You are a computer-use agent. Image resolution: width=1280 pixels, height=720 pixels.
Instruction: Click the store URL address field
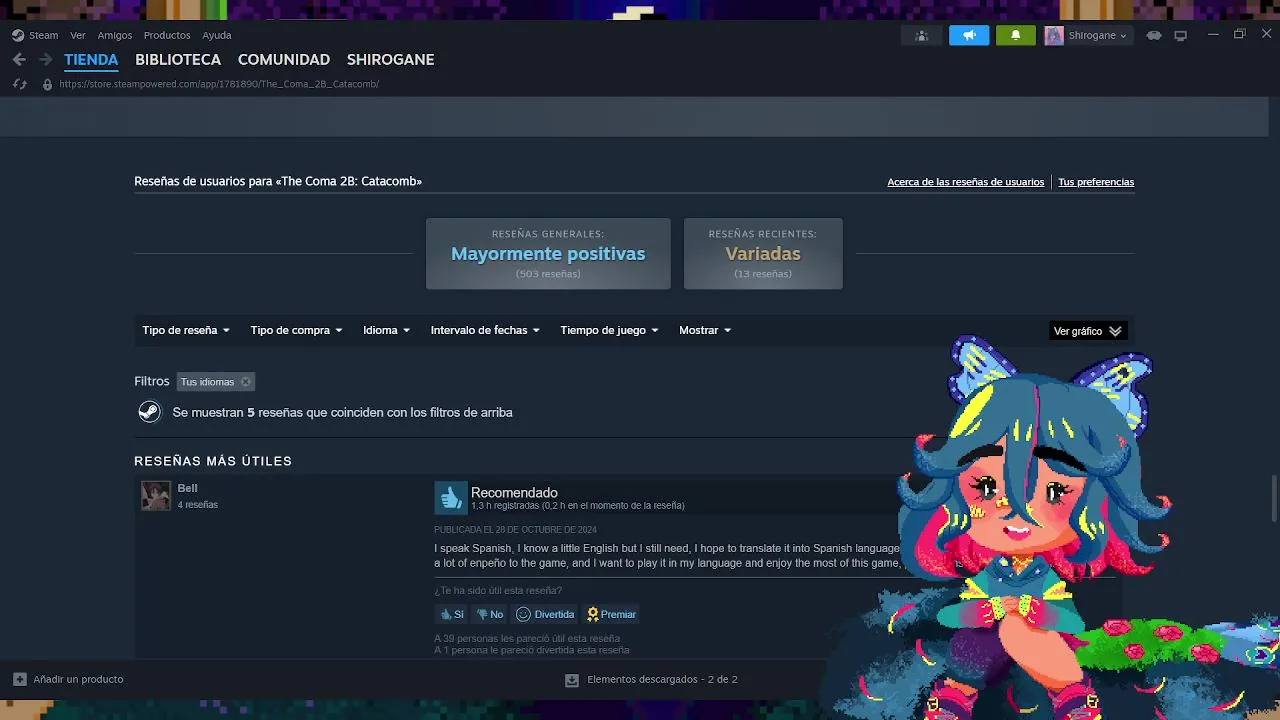[x=219, y=84]
